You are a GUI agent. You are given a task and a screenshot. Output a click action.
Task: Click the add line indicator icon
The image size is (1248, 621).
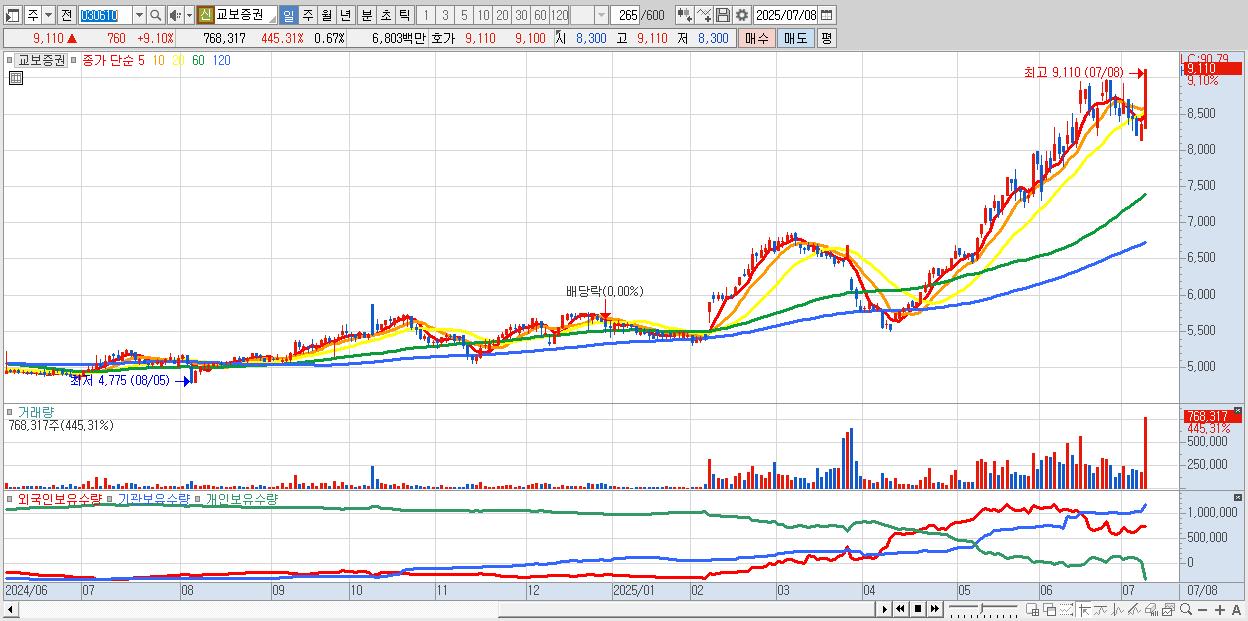point(704,15)
